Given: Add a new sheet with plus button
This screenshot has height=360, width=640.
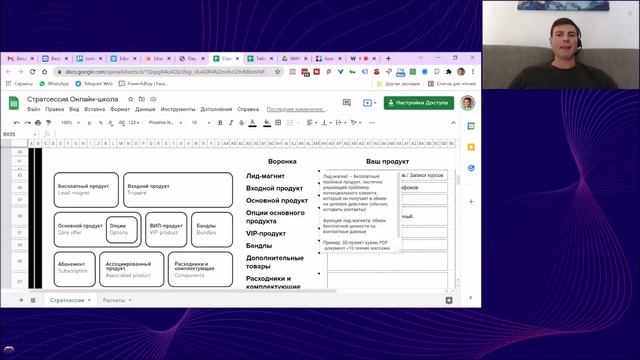Looking at the screenshot, I should tap(21, 300).
